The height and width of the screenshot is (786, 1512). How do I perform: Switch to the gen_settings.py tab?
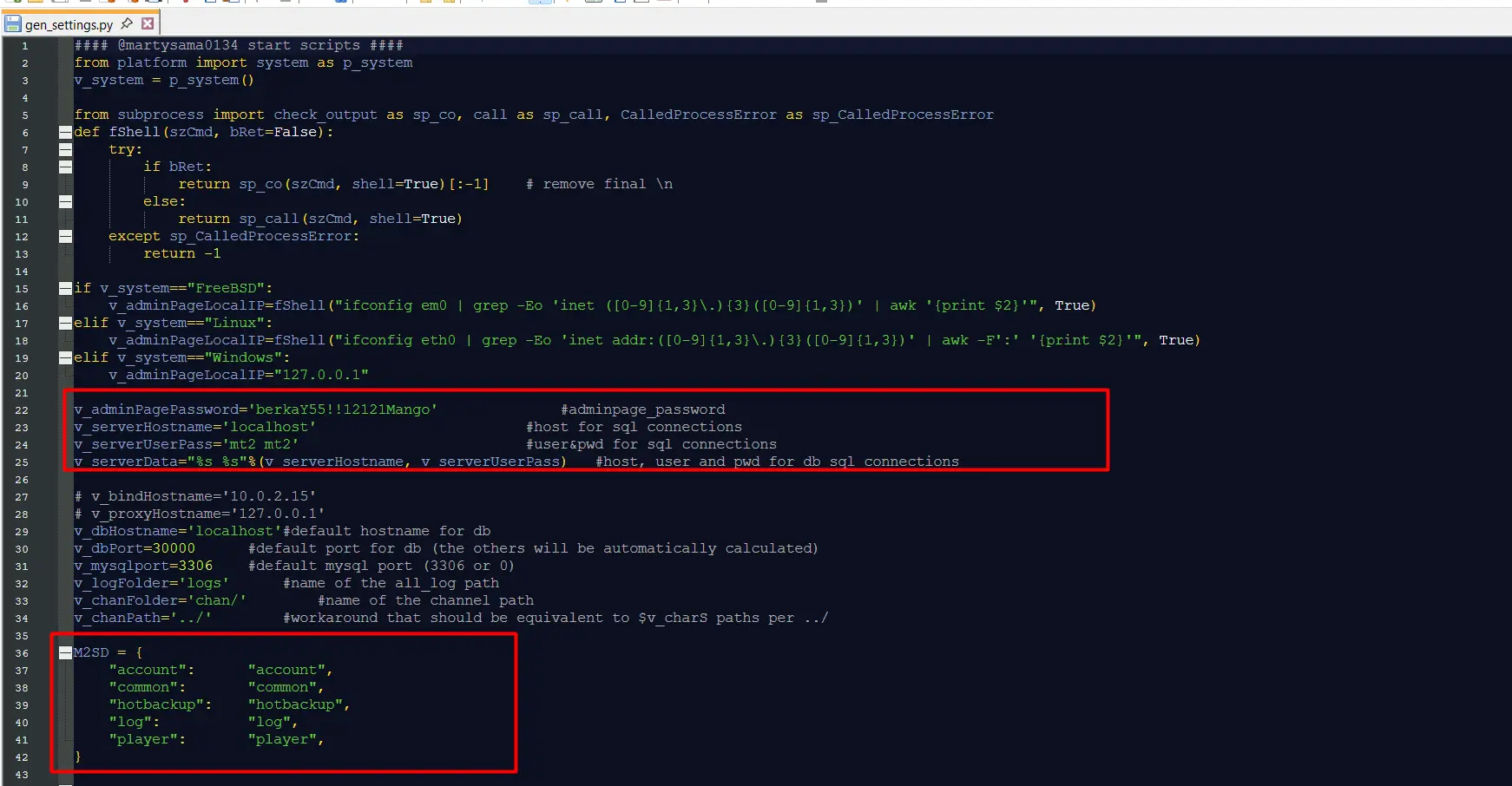coord(69,24)
